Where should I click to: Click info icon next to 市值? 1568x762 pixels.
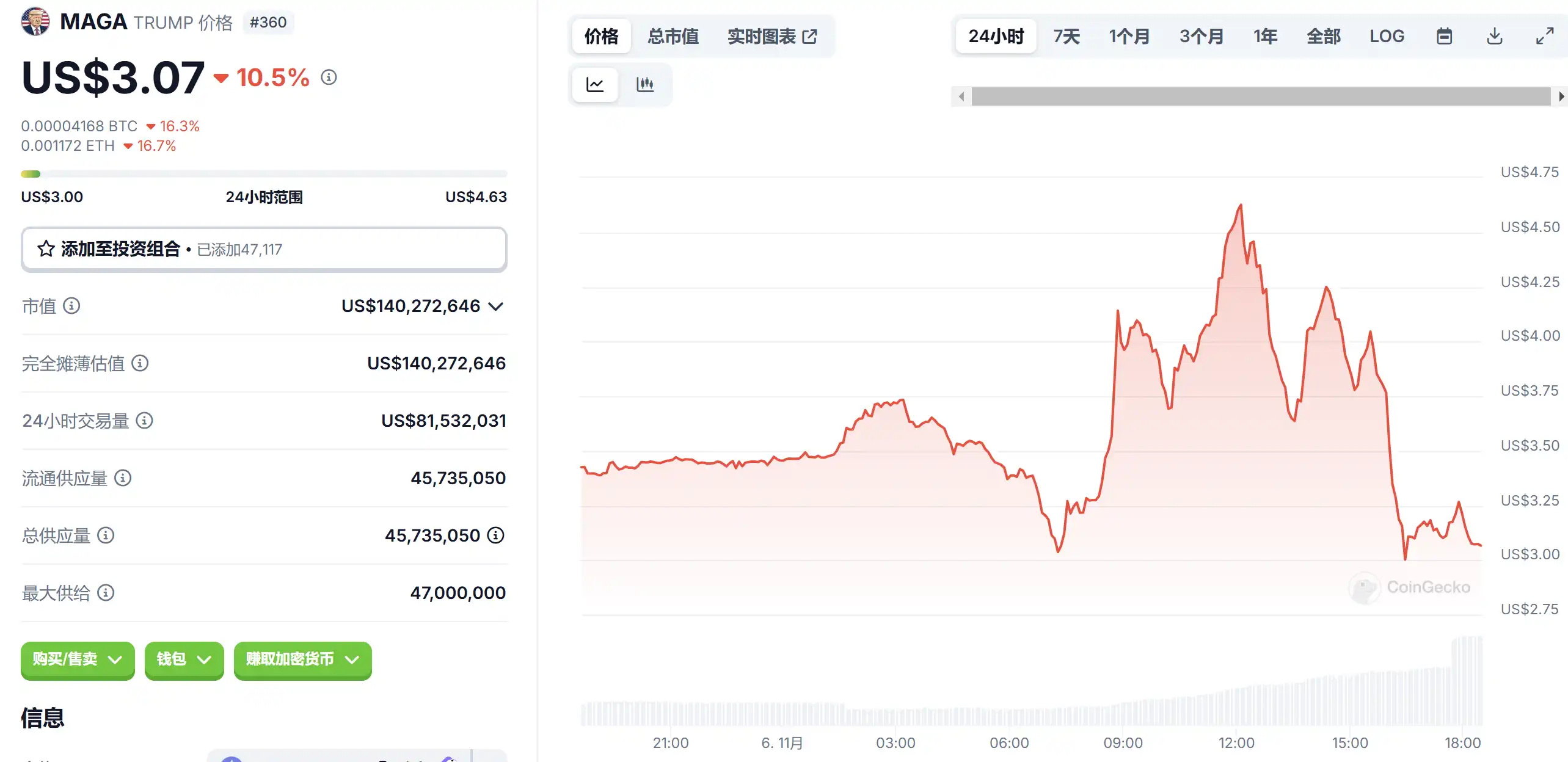click(71, 306)
